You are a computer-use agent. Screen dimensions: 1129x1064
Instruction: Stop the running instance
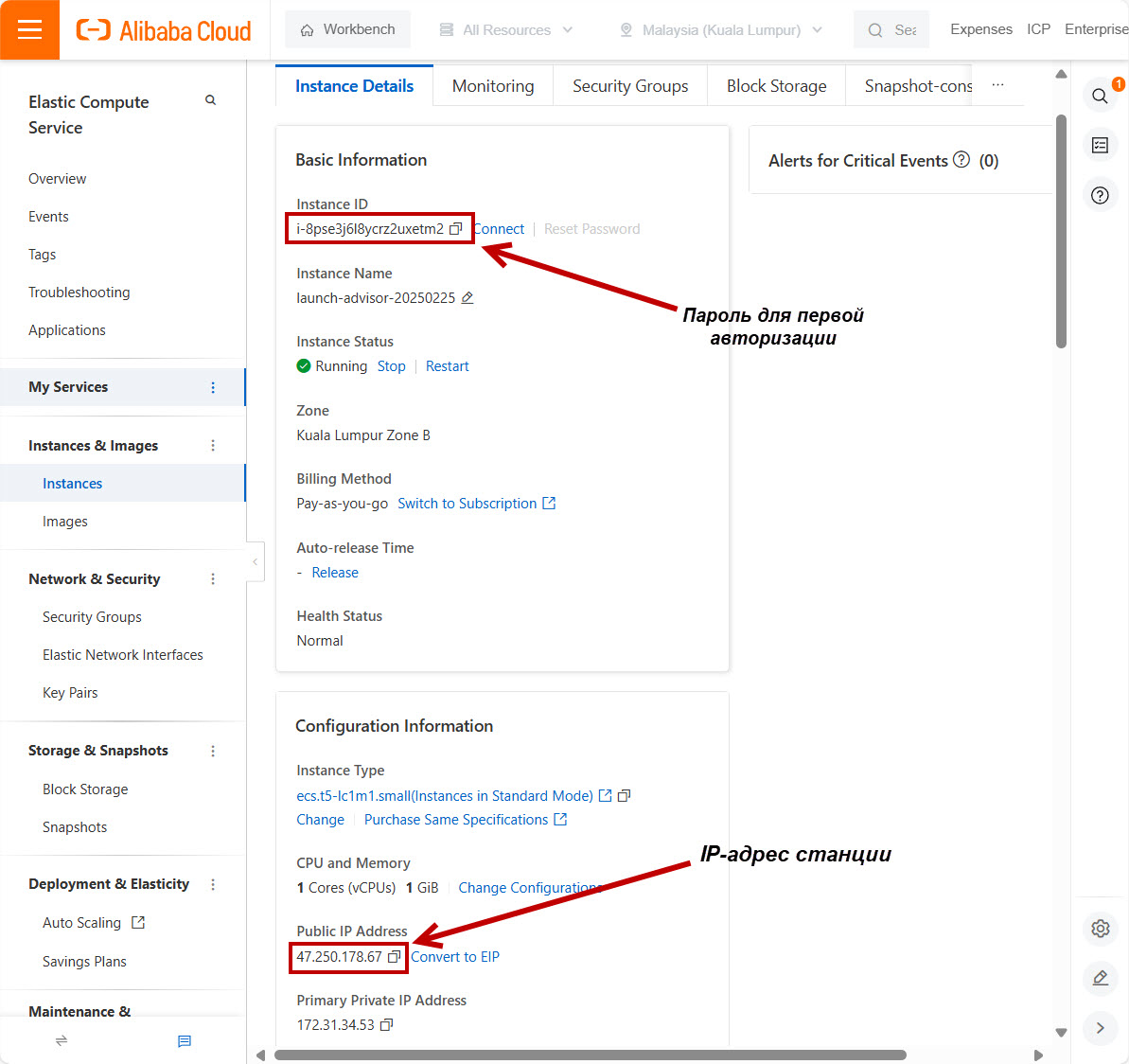pyautogui.click(x=391, y=366)
